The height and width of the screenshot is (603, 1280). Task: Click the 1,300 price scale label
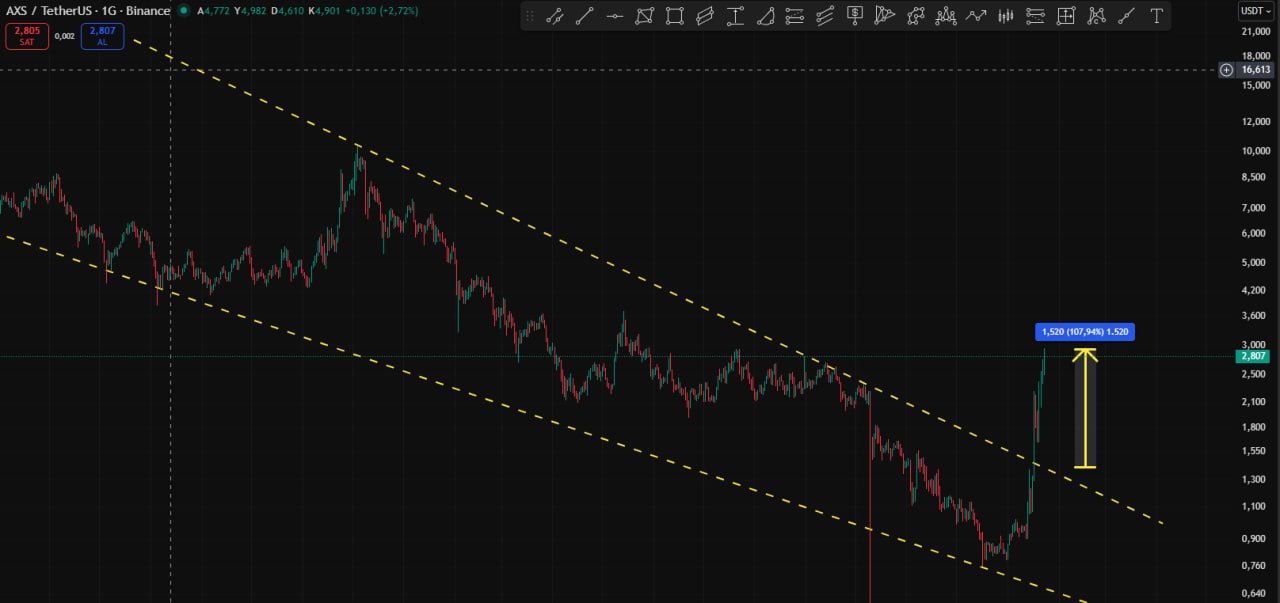(x=1255, y=479)
